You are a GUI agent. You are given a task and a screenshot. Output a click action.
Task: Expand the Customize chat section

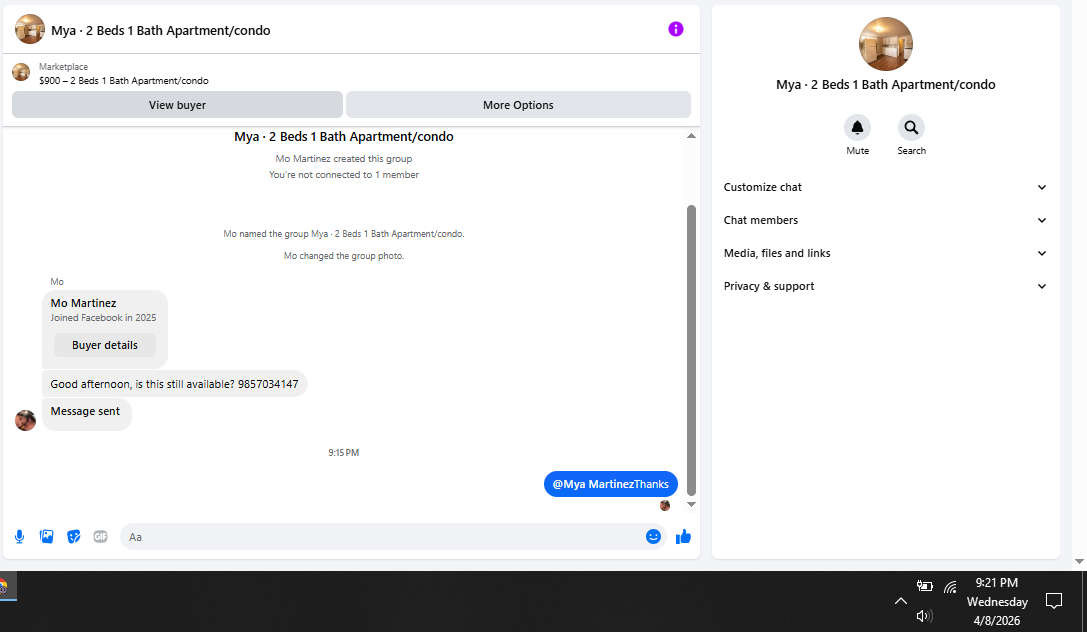click(x=885, y=187)
